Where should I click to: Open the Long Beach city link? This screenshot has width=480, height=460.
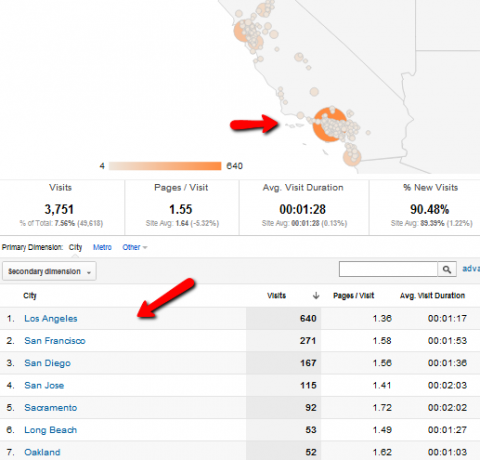click(x=51, y=430)
